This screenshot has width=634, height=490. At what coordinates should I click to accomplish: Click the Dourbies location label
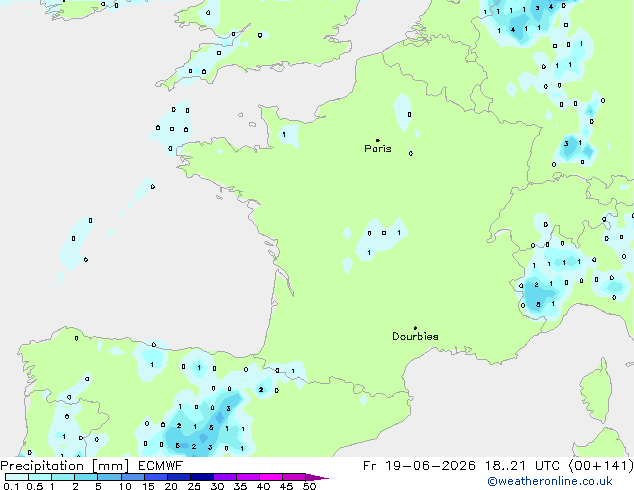(x=415, y=336)
